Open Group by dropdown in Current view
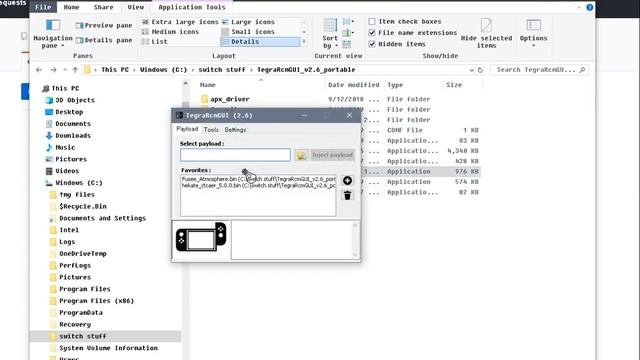Viewport: 640px width, 360px height. click(348, 22)
